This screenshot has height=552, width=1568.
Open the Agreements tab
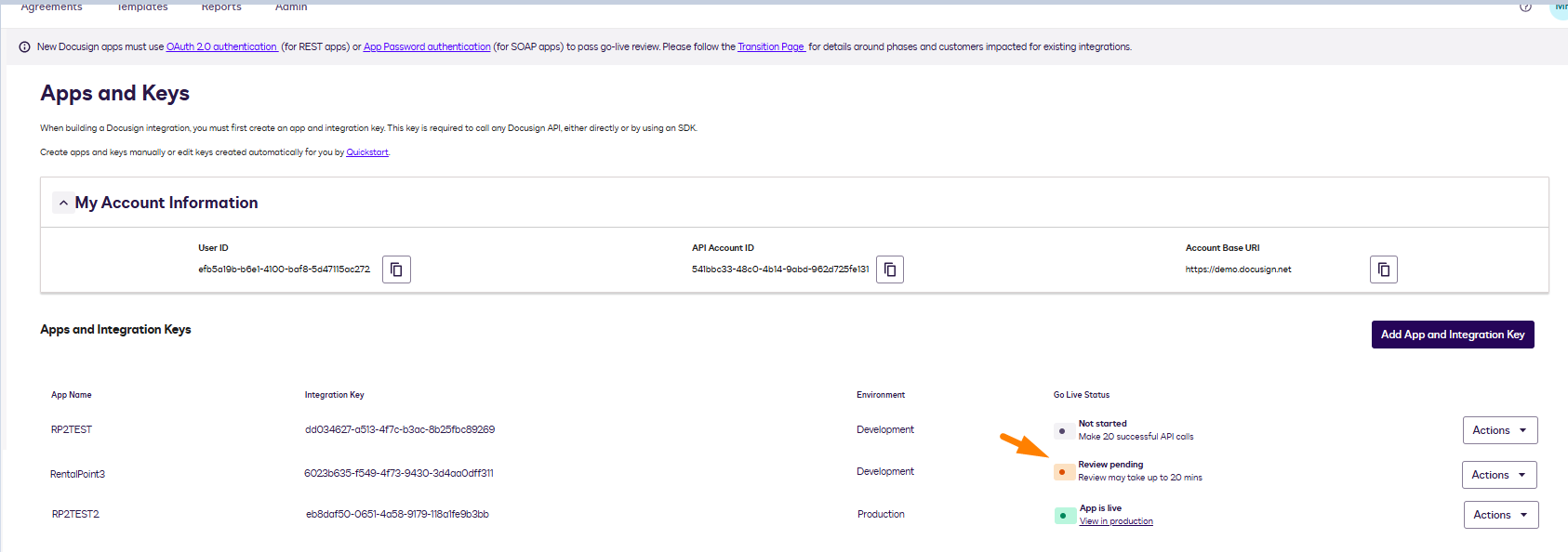pyautogui.click(x=51, y=7)
